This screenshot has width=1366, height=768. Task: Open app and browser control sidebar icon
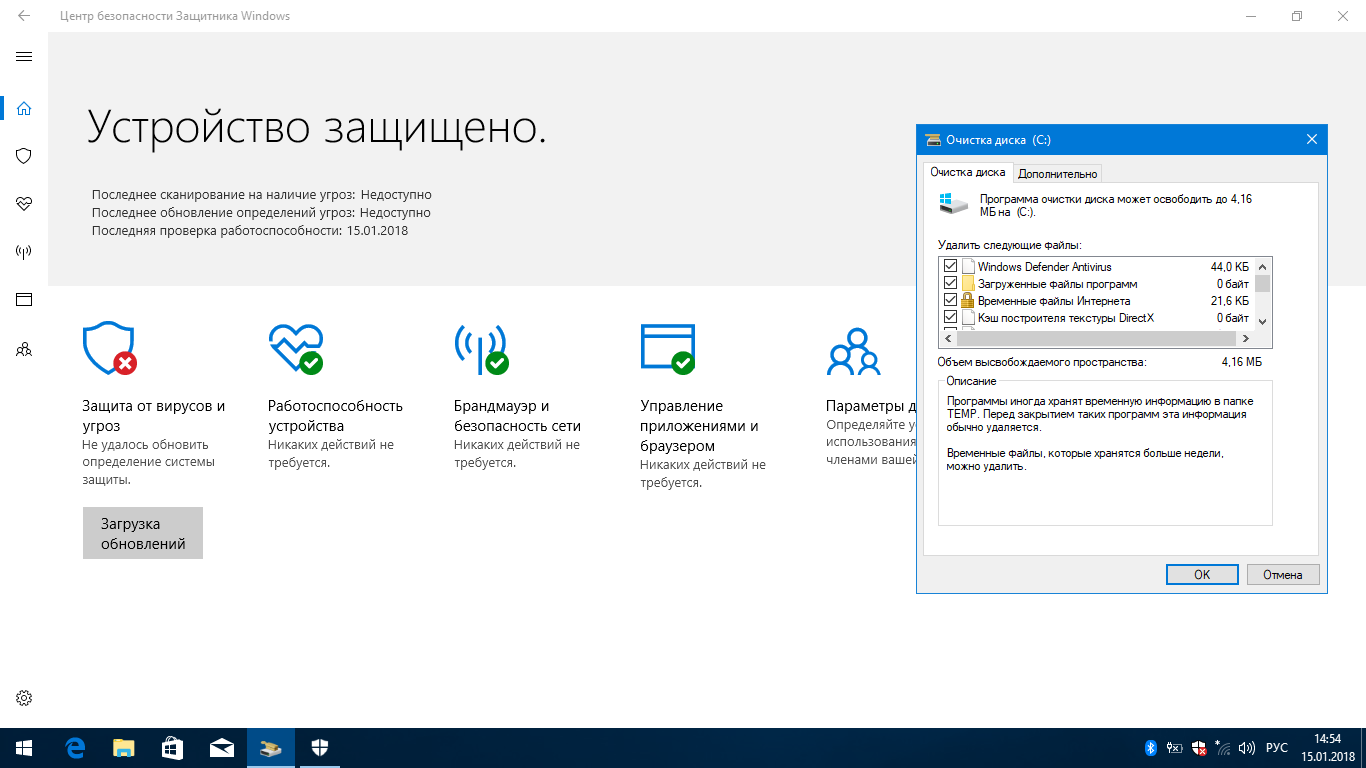coord(24,300)
